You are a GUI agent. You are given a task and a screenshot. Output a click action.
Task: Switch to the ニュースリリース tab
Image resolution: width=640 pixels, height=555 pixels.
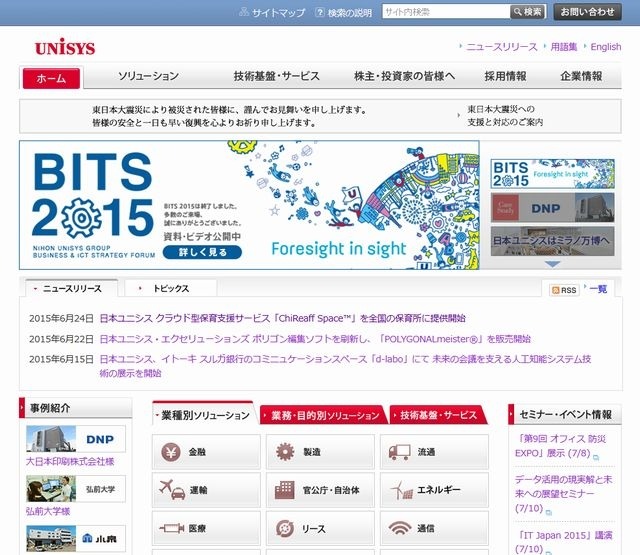coord(72,289)
